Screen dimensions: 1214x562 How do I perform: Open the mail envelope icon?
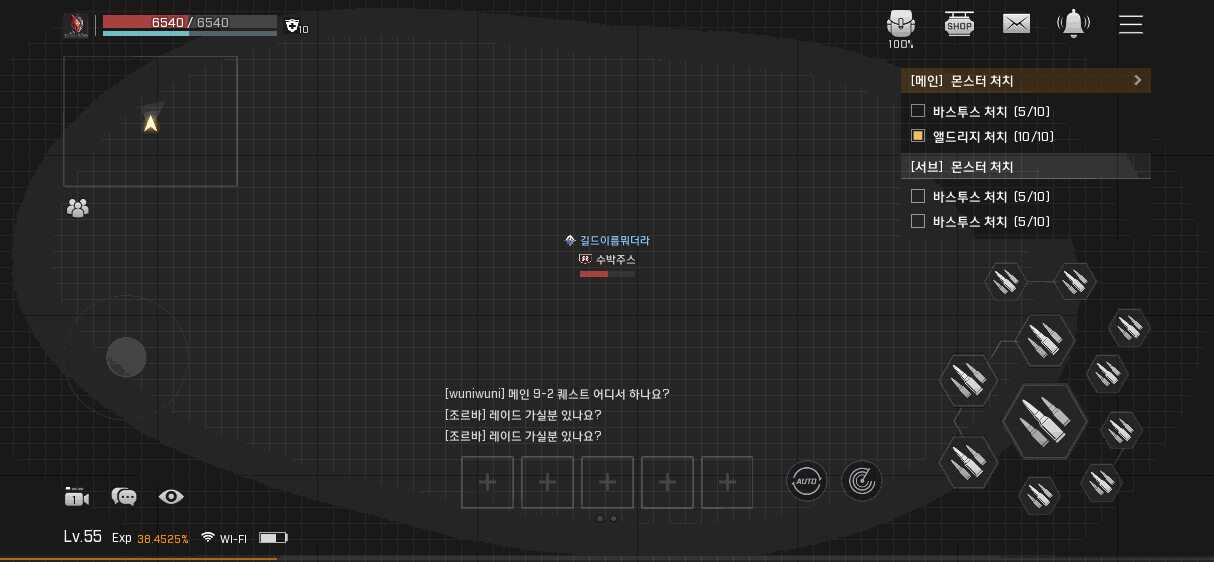1017,24
